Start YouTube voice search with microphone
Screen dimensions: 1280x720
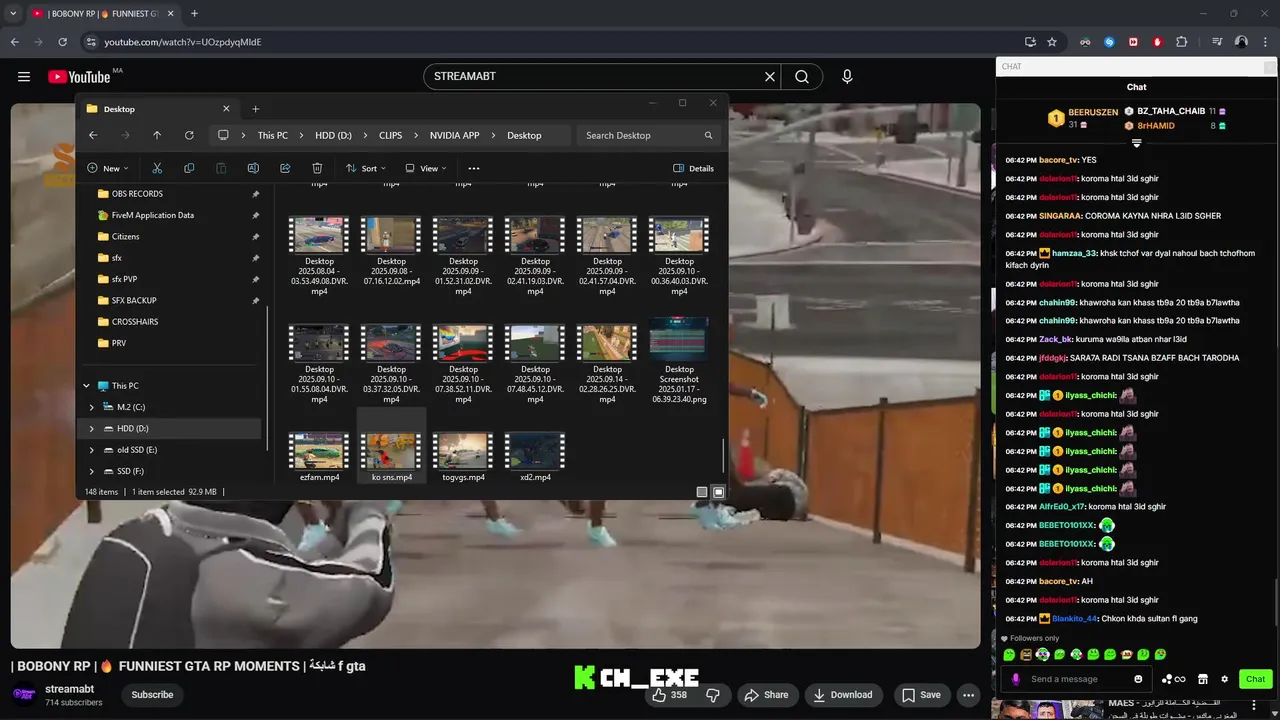point(847,76)
